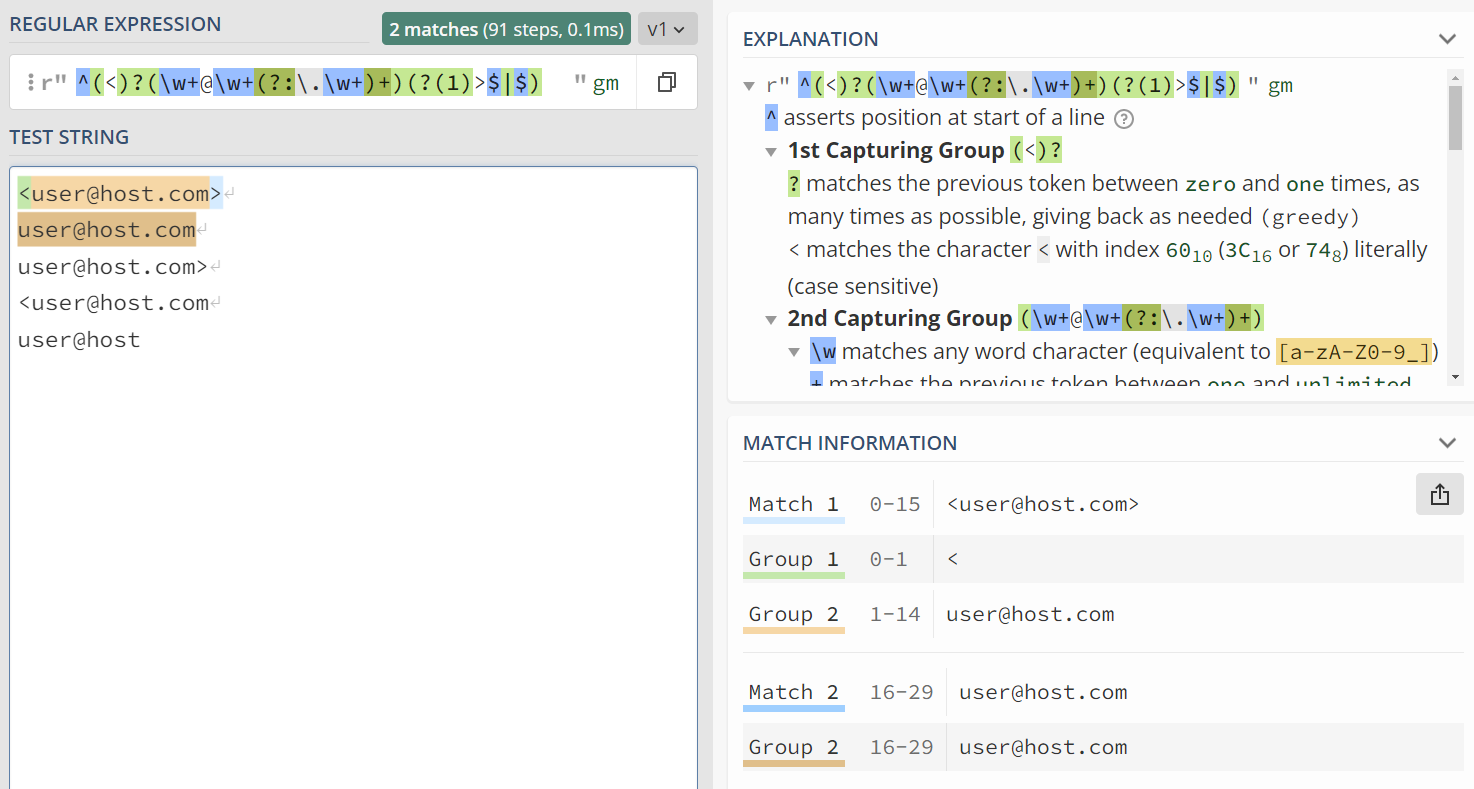Image resolution: width=1474 pixels, height=789 pixels.
Task: Collapse the Explanation panel
Action: [1446, 39]
